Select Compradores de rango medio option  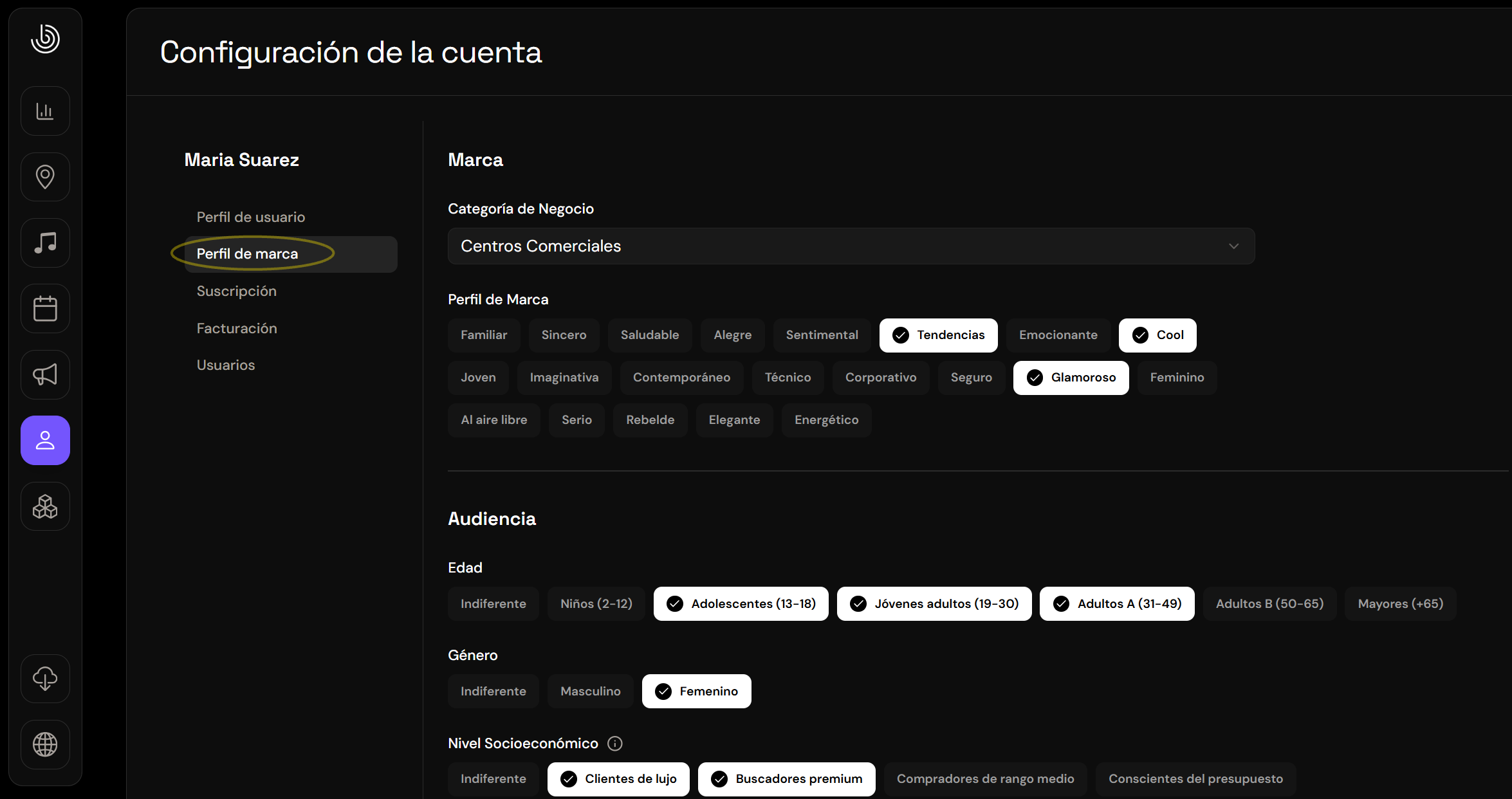coord(986,779)
